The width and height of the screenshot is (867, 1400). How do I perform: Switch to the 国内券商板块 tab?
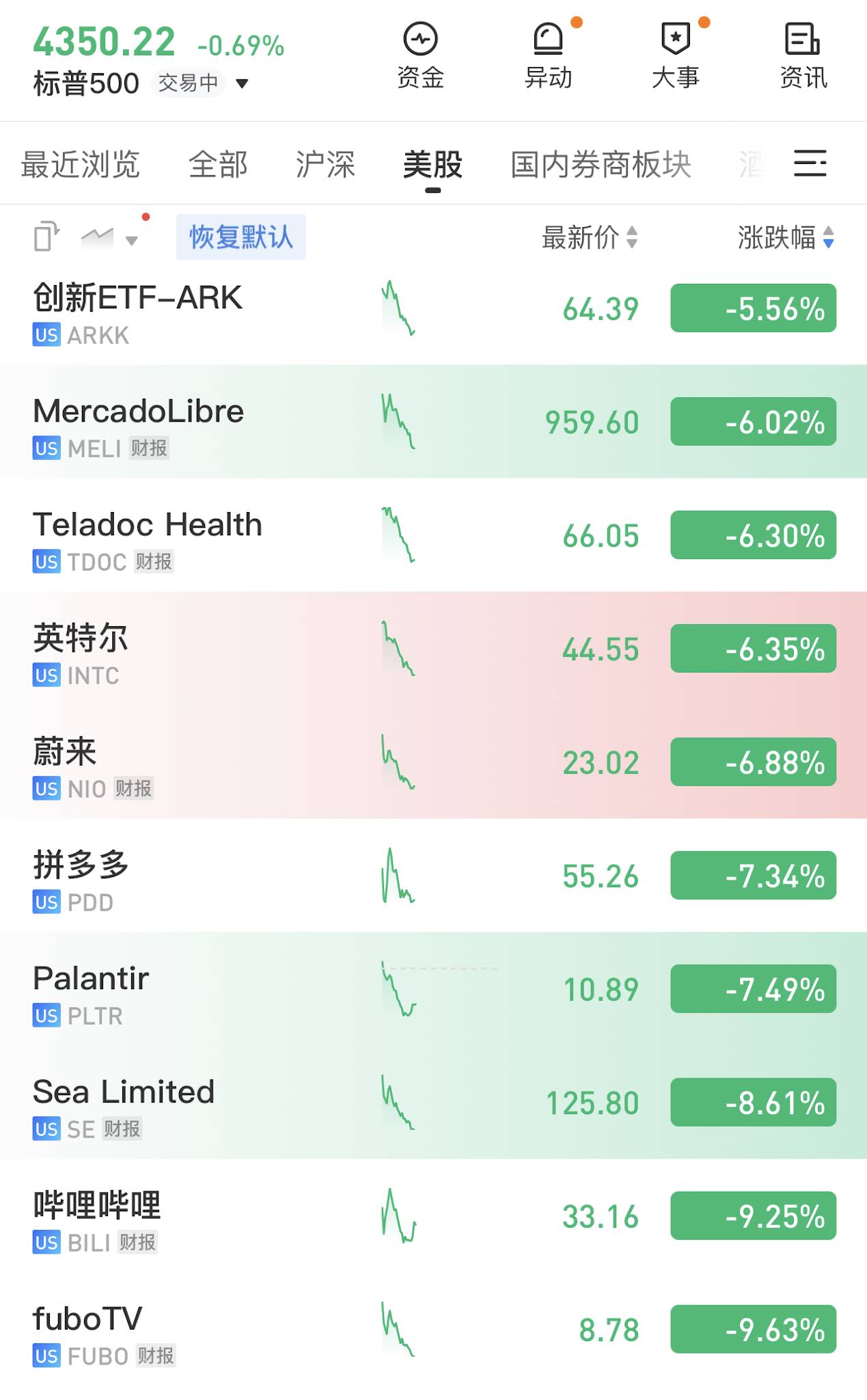click(x=601, y=165)
